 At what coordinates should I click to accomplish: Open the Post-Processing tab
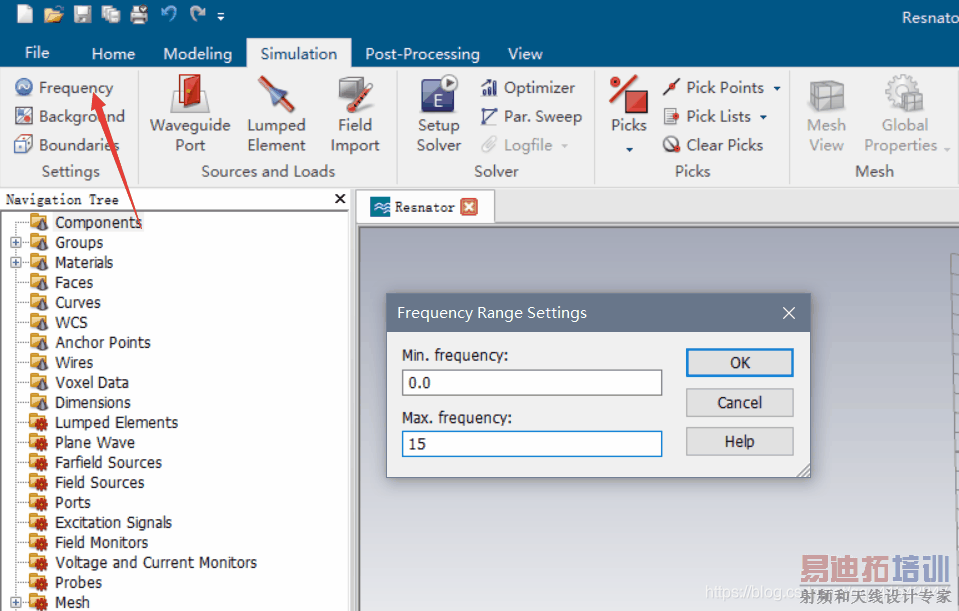pyautogui.click(x=422, y=54)
